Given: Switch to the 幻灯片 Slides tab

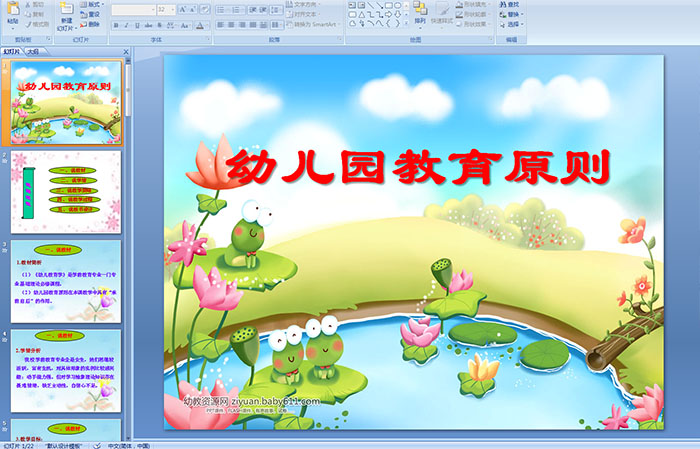Looking at the screenshot, I should click(12, 52).
